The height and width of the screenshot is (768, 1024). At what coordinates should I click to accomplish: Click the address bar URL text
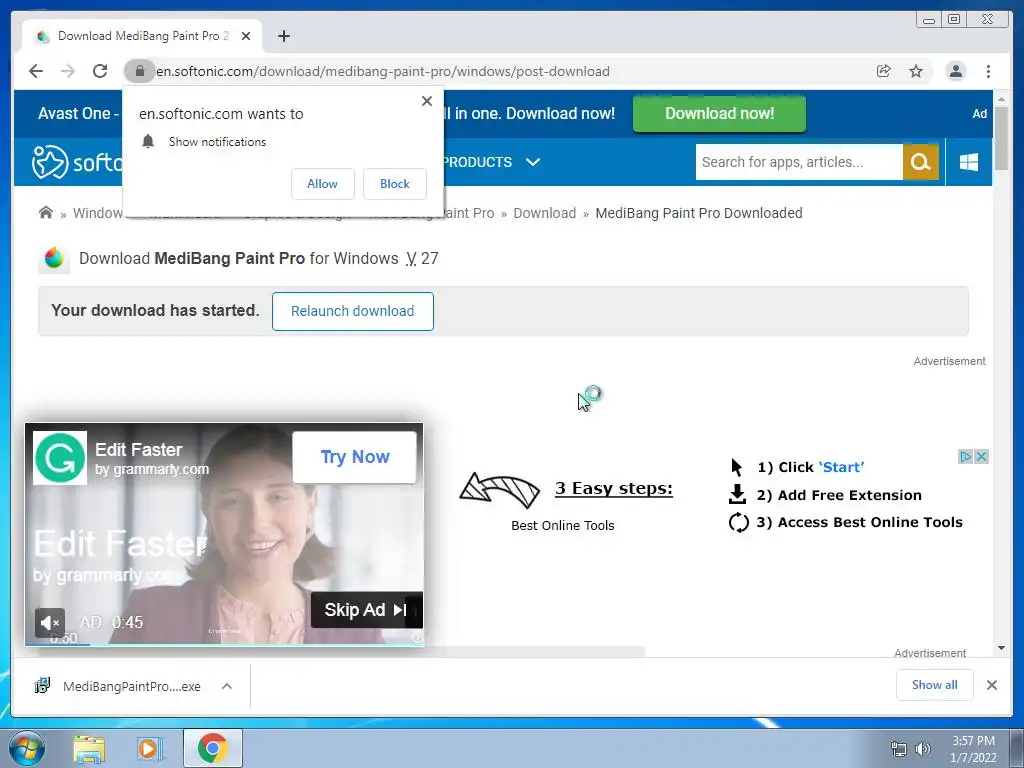click(383, 71)
